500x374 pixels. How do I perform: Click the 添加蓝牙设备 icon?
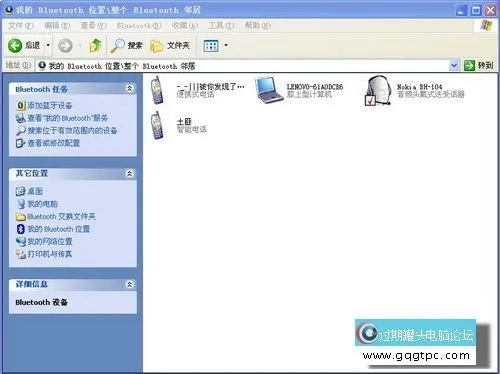click(x=21, y=106)
